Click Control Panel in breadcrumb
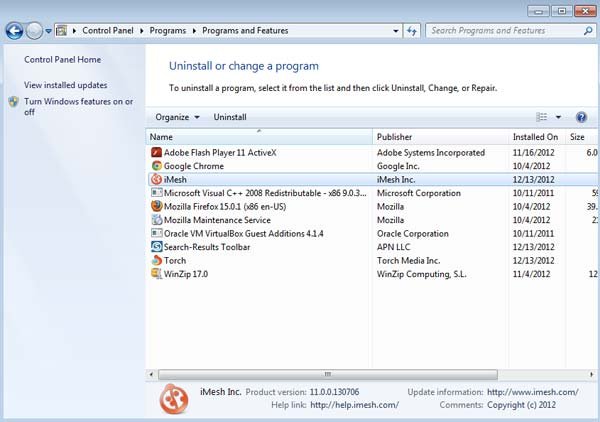 coord(108,31)
